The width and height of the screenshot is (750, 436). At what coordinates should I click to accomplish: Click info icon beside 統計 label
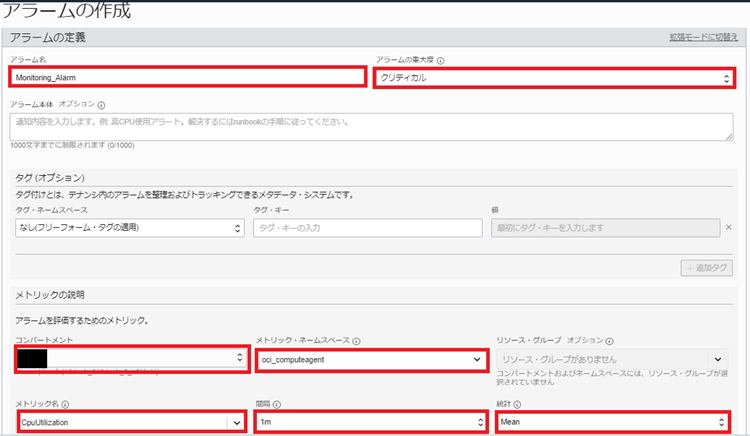tap(520, 405)
